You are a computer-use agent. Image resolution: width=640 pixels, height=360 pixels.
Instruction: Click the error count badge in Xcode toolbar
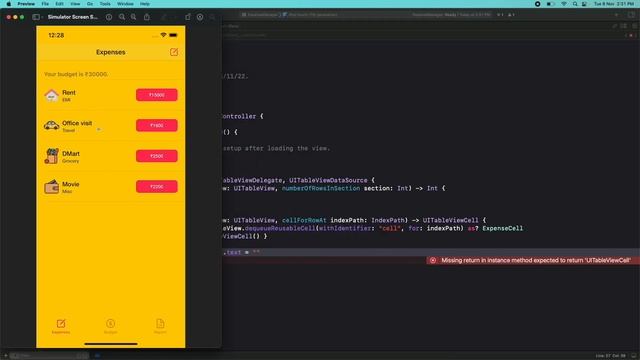[x=500, y=15]
